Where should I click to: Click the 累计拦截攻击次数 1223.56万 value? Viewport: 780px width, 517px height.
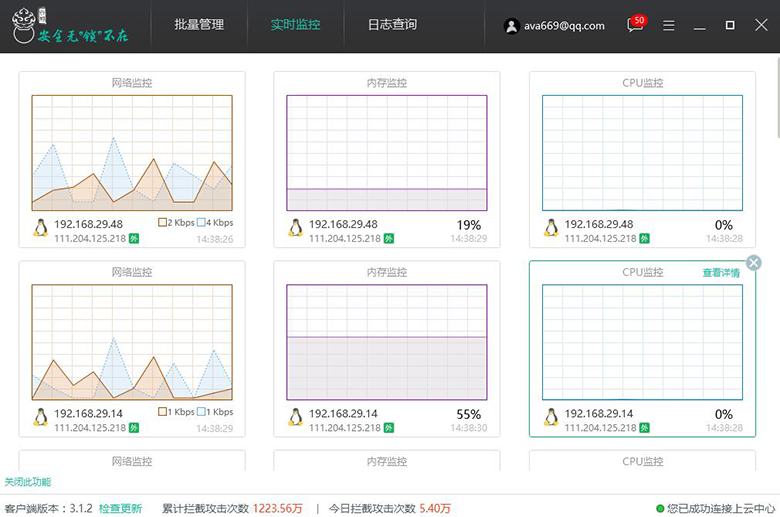click(x=278, y=509)
